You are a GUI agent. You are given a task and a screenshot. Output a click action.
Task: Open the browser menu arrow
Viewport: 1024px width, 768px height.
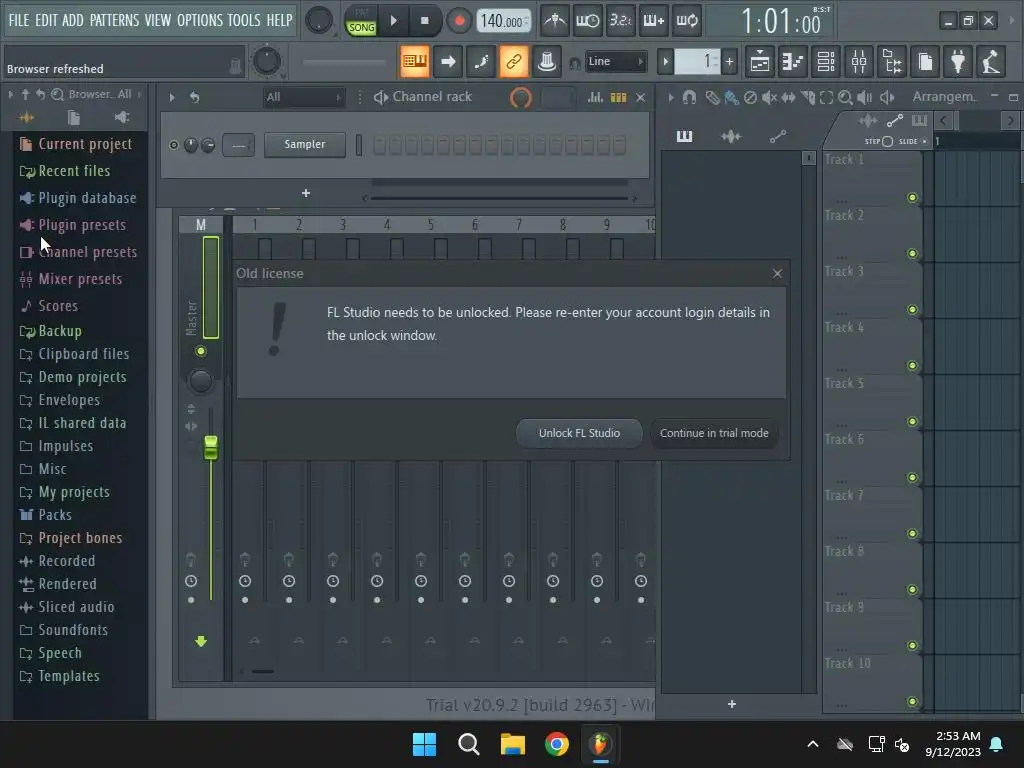click(11, 95)
